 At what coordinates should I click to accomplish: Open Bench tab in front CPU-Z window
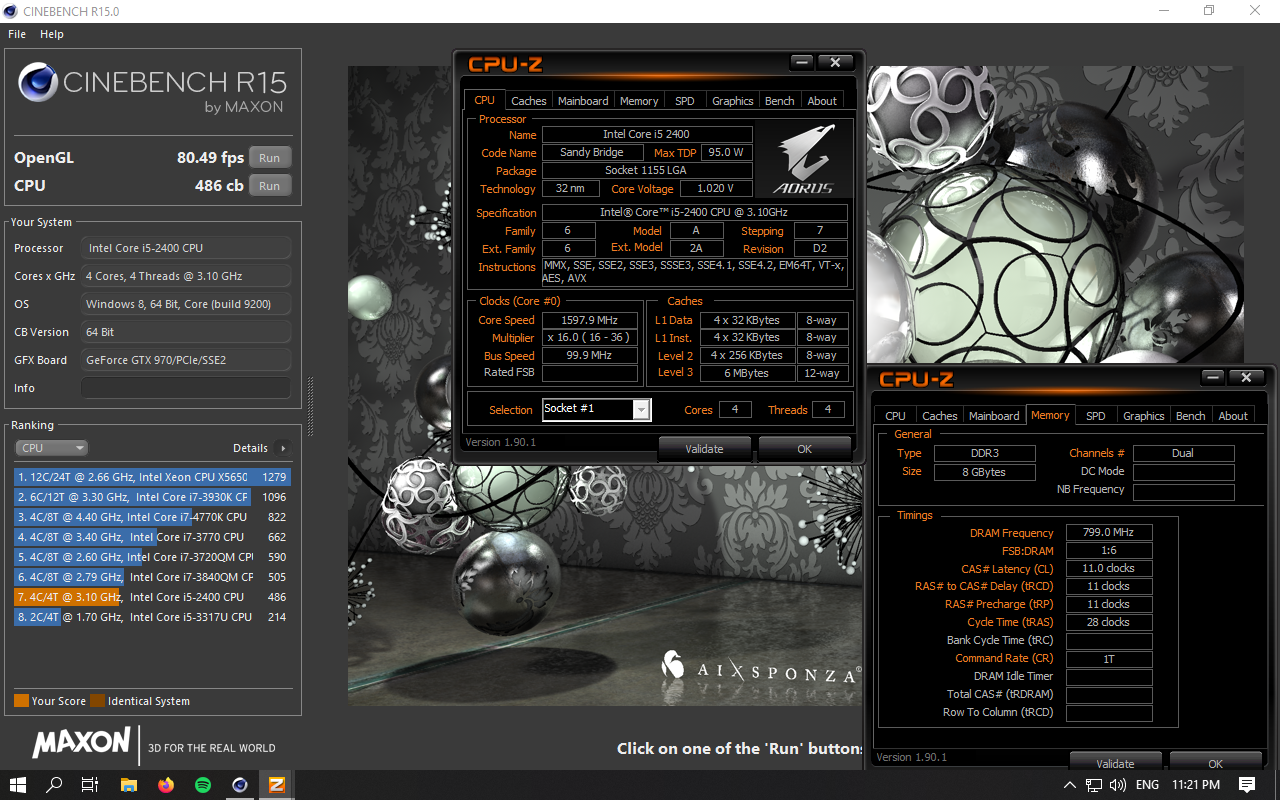(x=780, y=101)
